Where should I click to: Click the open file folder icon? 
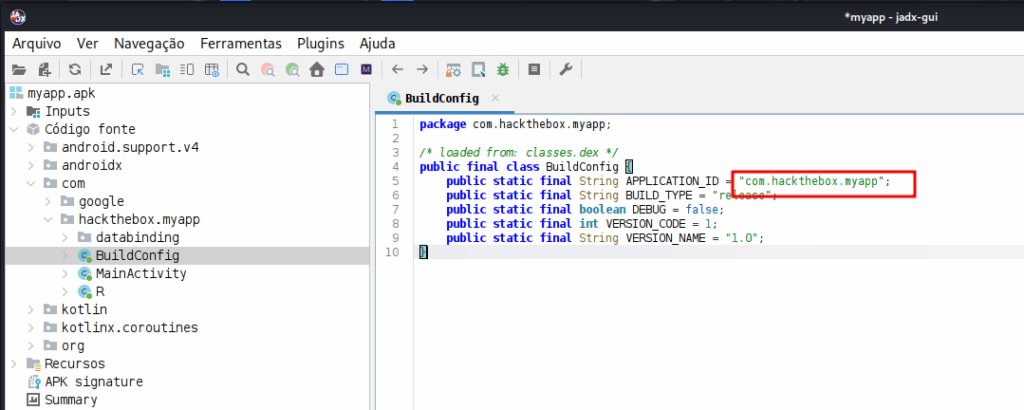pos(17,70)
